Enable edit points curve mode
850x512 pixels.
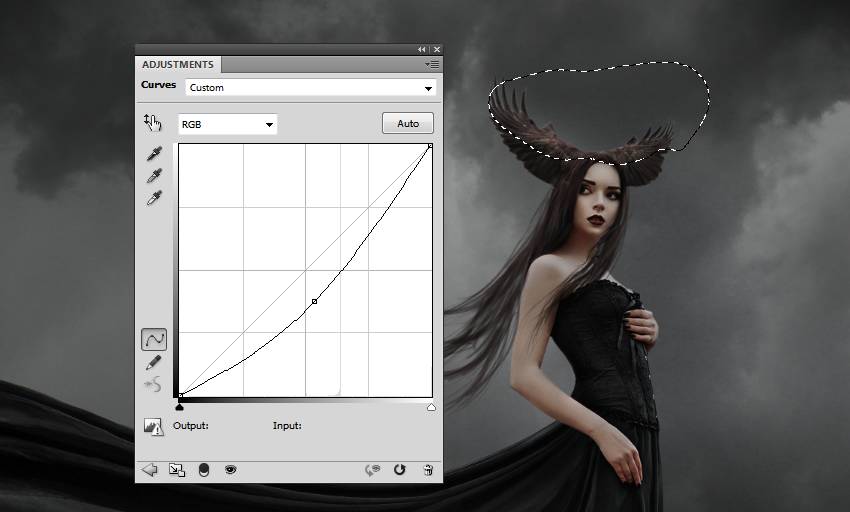tap(154, 340)
